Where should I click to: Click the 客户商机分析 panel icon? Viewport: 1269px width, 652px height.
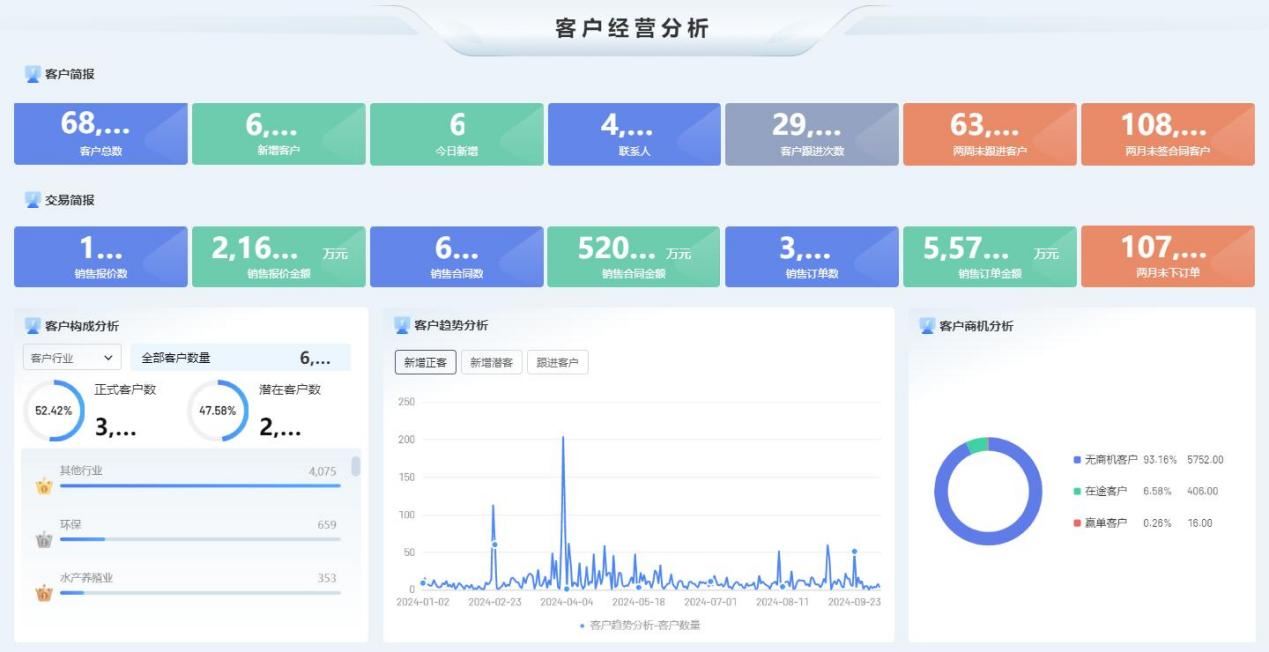click(x=927, y=326)
